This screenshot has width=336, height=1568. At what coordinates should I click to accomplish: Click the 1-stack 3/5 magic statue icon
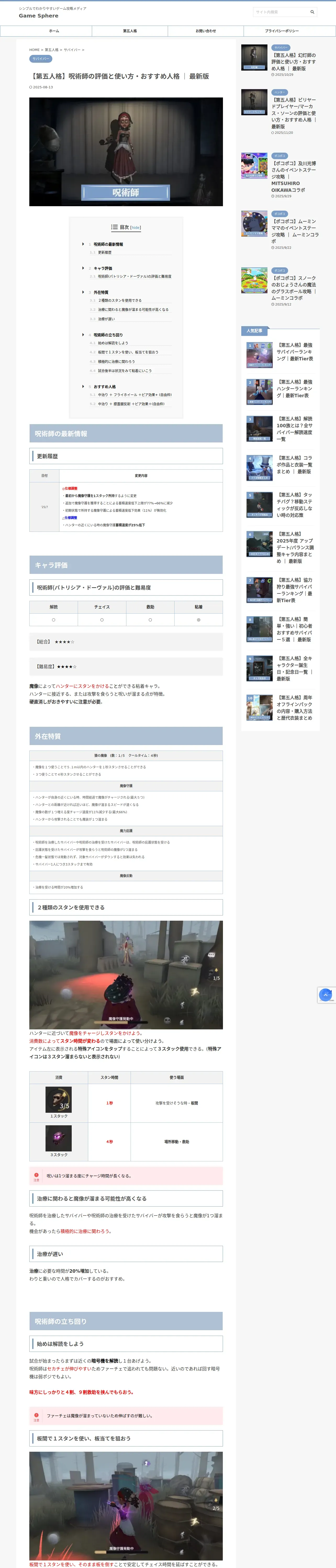(59, 1099)
